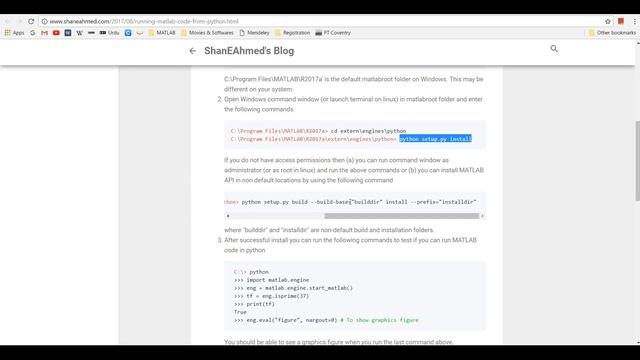Viewport: 640px width, 360px height.
Task: Click the import matlab.engine code line
Action: (271, 280)
